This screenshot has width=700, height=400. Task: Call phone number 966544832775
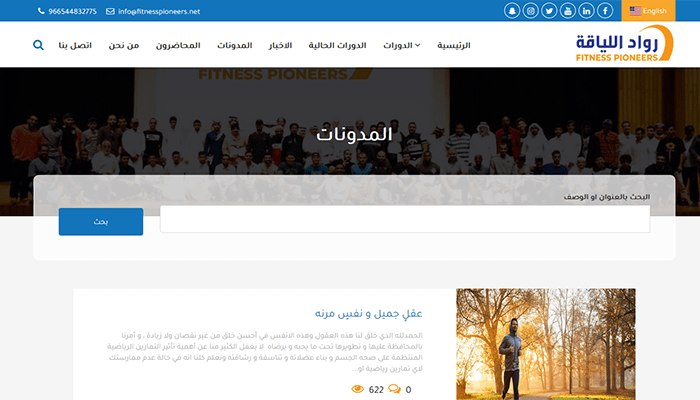[72, 11]
